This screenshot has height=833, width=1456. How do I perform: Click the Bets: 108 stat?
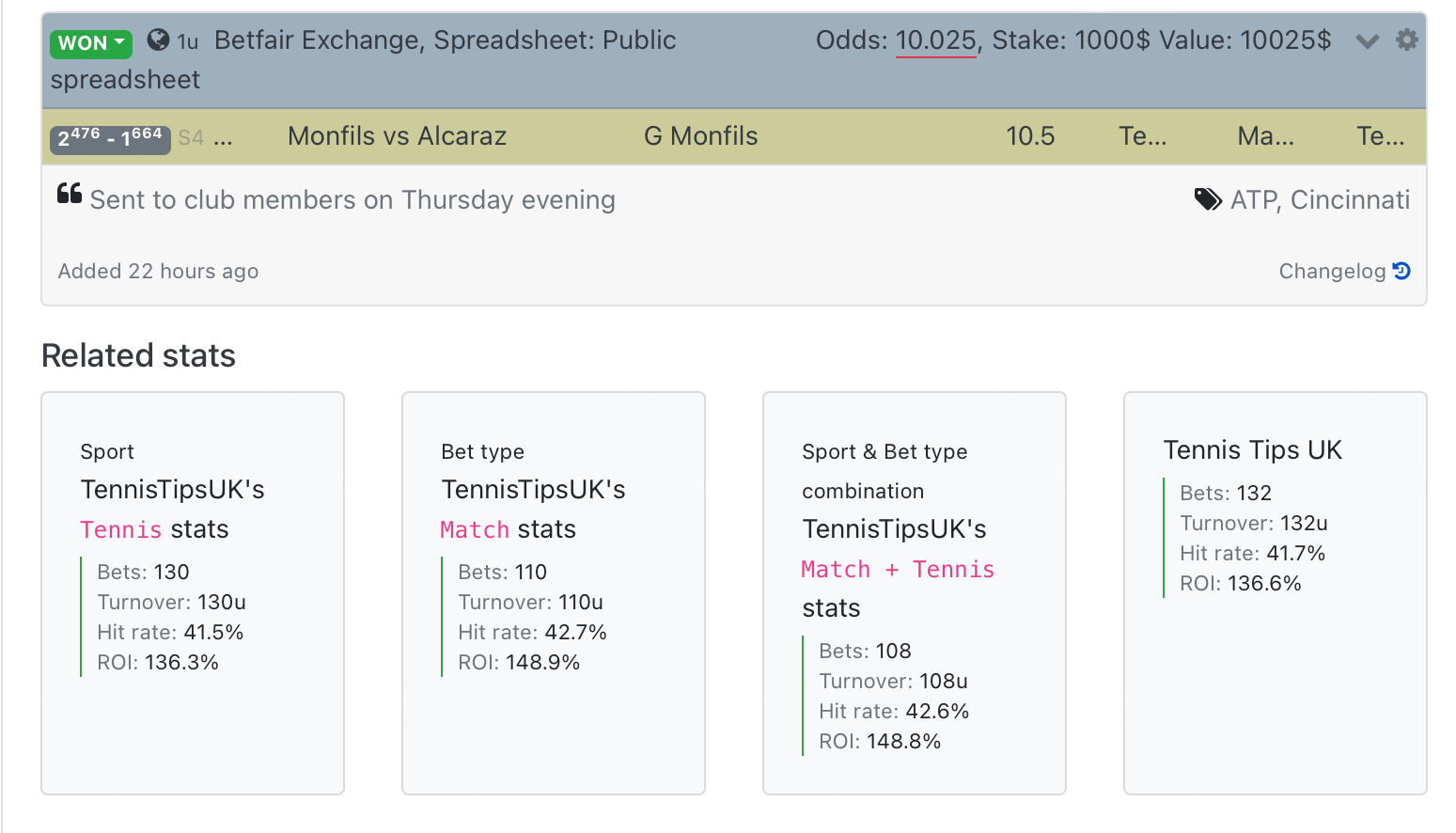click(x=865, y=651)
